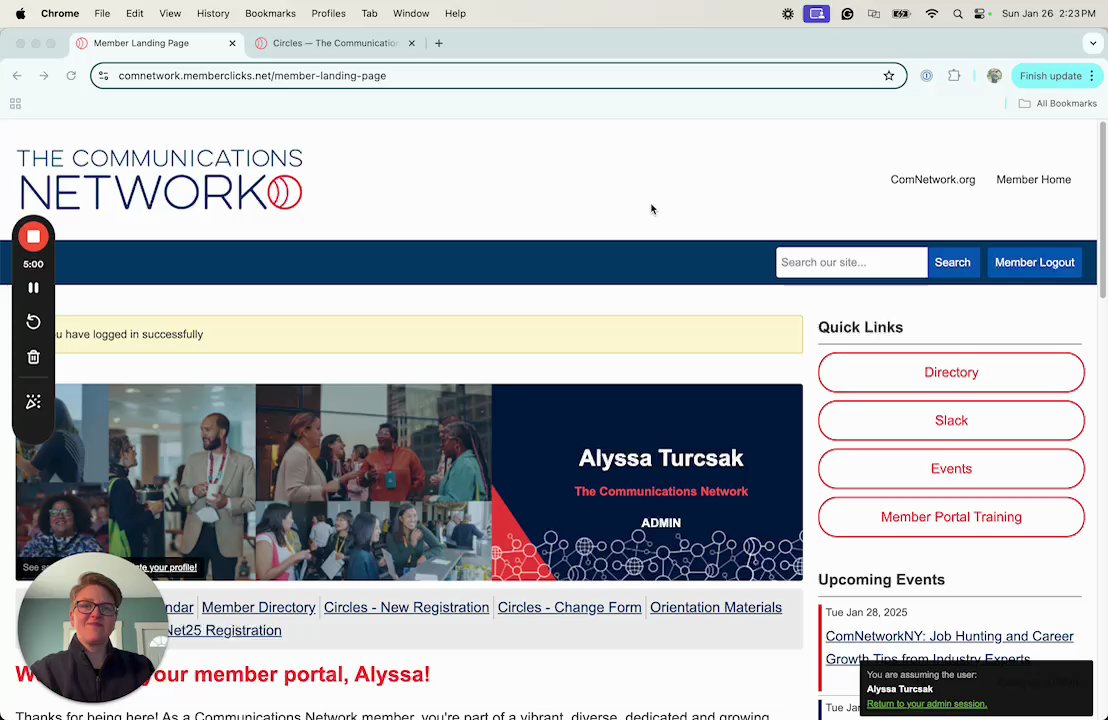1108x720 pixels.
Task: Reload the current page
Action: (x=71, y=76)
